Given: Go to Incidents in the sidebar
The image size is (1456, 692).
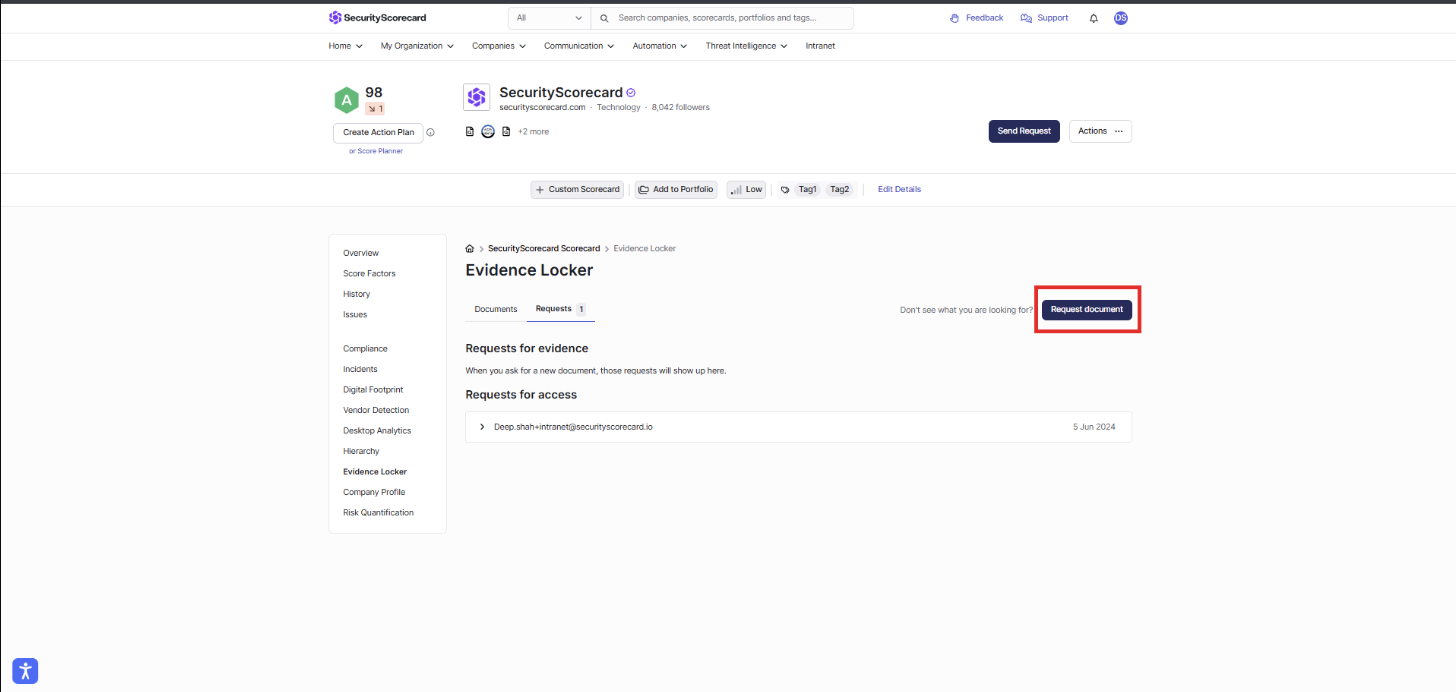Looking at the screenshot, I should click(360, 369).
